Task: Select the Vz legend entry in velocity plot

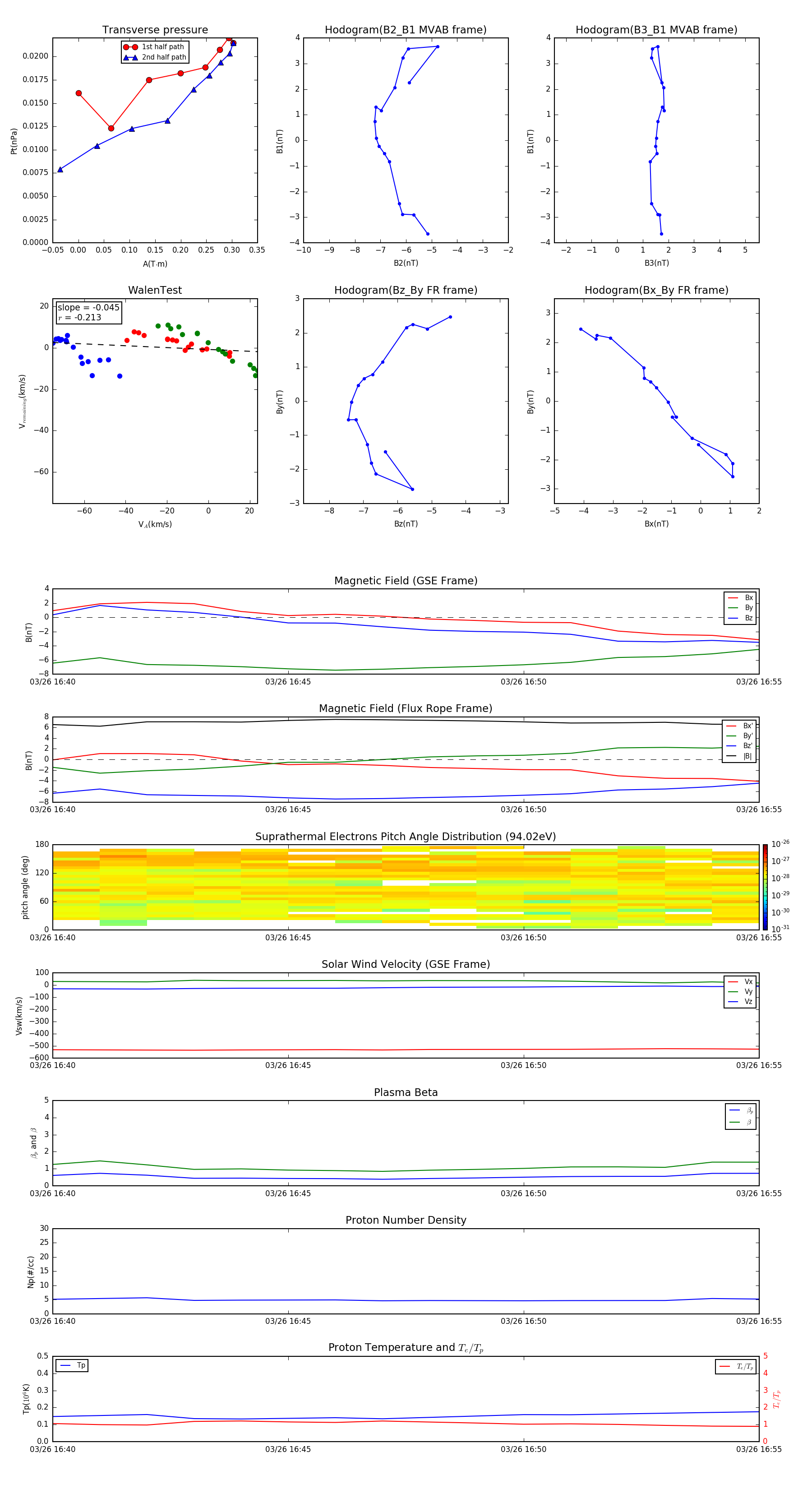Action: point(740,1001)
